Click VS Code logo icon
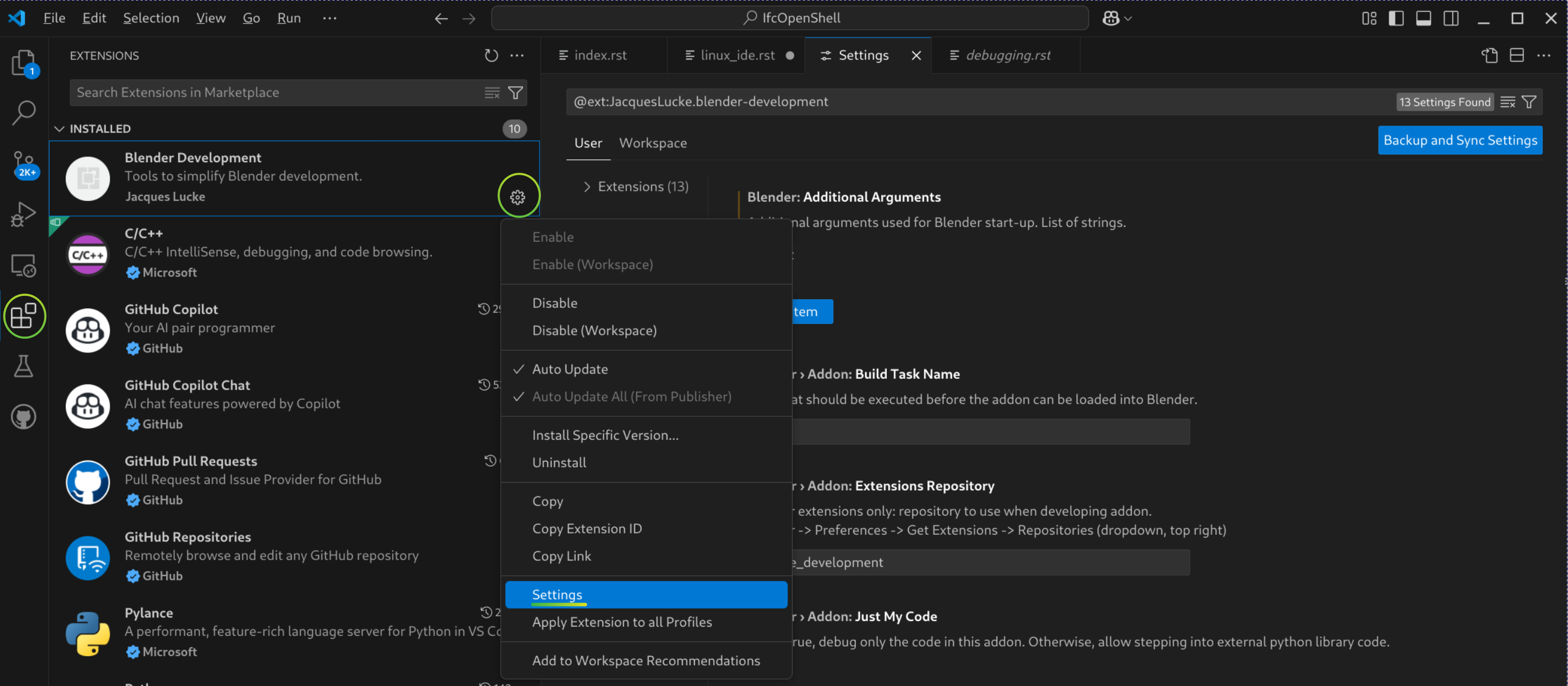 pos(17,18)
